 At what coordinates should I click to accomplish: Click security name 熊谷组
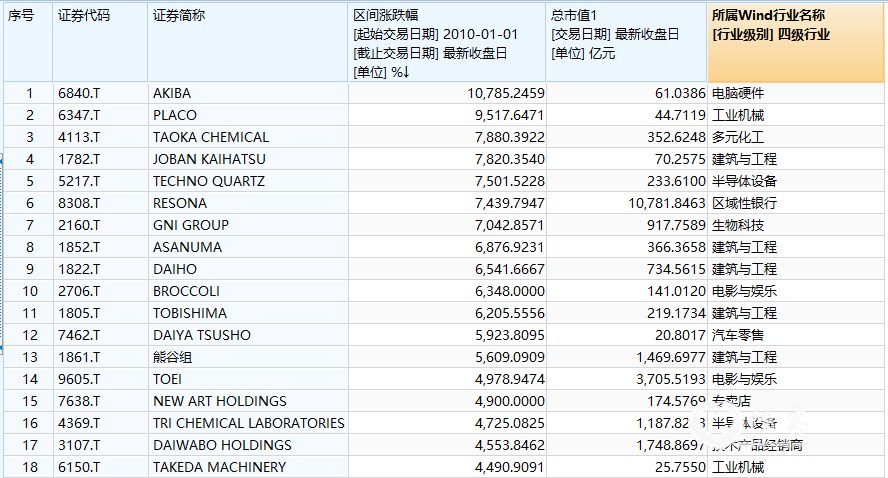coord(172,358)
